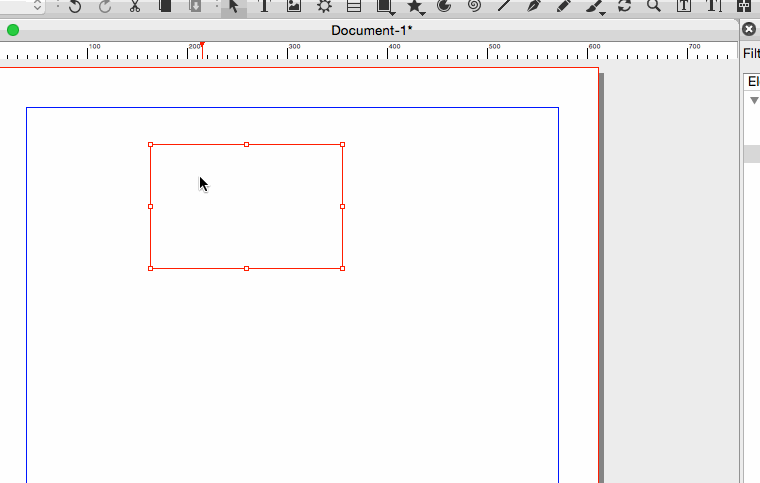Image resolution: width=760 pixels, height=483 pixels.
Task: Collapse the outline tree disclosure triangle
Action: (x=754, y=101)
